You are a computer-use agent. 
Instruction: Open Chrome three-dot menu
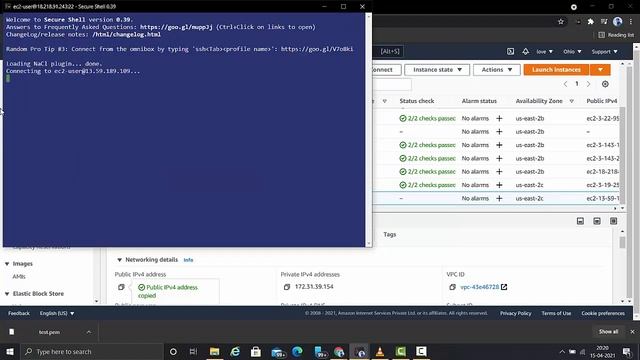[631, 22]
